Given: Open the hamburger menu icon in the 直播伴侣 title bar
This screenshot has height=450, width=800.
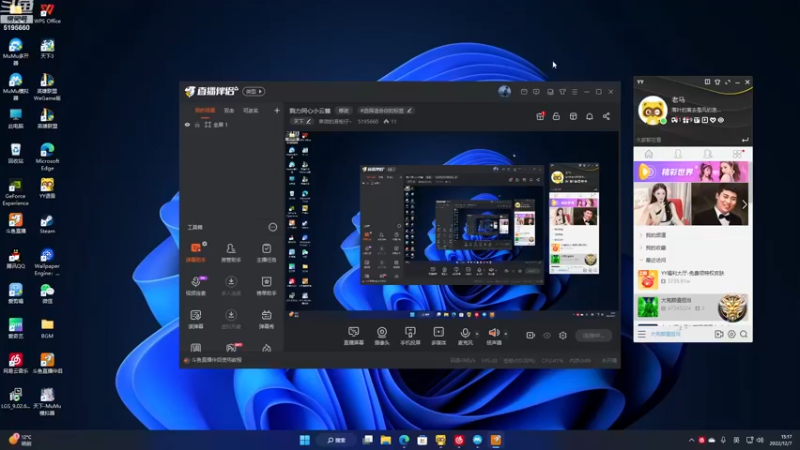Looking at the screenshot, I should (x=574, y=92).
